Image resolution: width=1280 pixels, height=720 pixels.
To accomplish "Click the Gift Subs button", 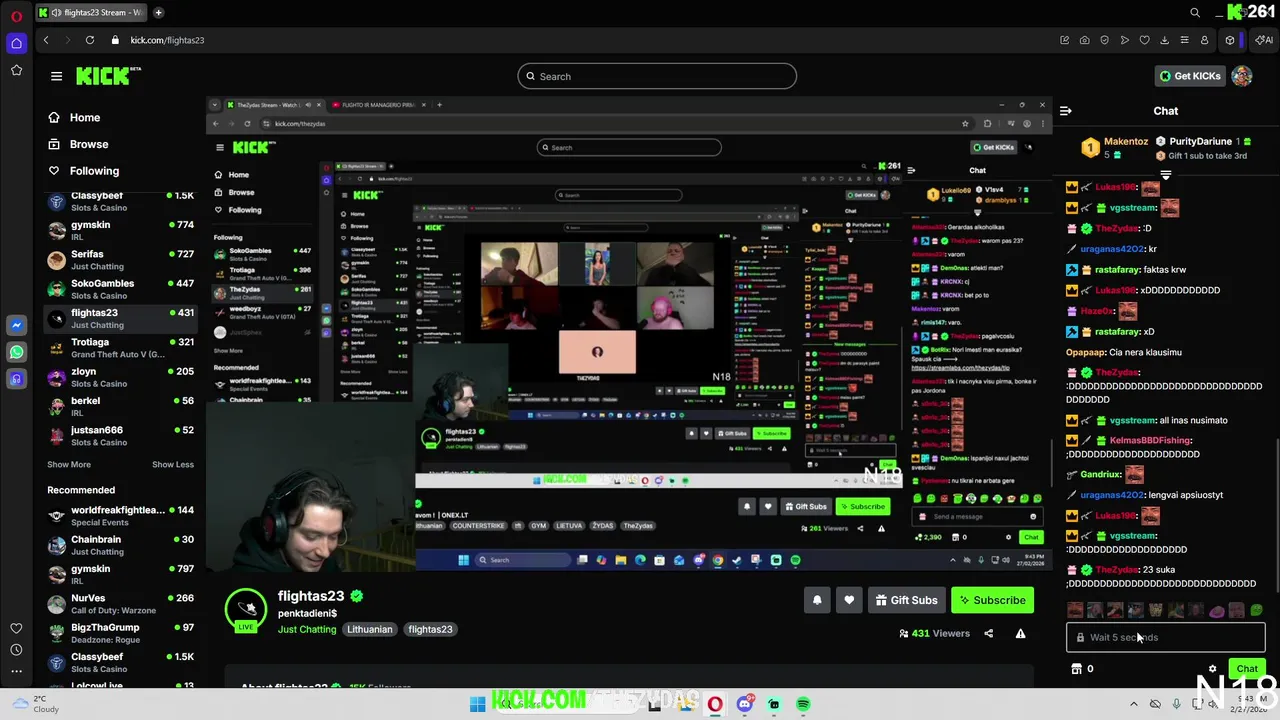I will tap(906, 600).
